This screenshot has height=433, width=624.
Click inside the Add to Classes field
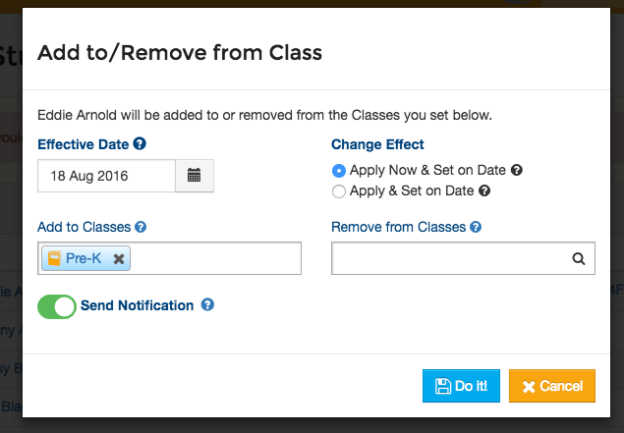click(x=210, y=258)
